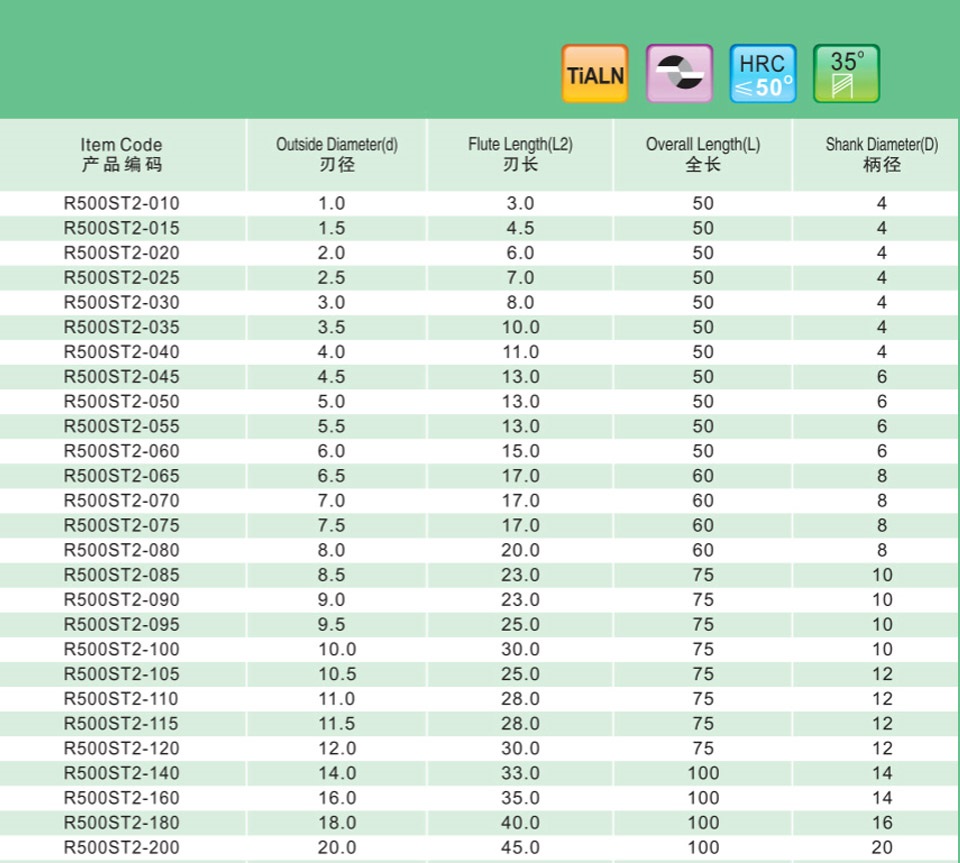Image resolution: width=960 pixels, height=863 pixels.
Task: Click flute length value 4.5
Action: coord(520,228)
